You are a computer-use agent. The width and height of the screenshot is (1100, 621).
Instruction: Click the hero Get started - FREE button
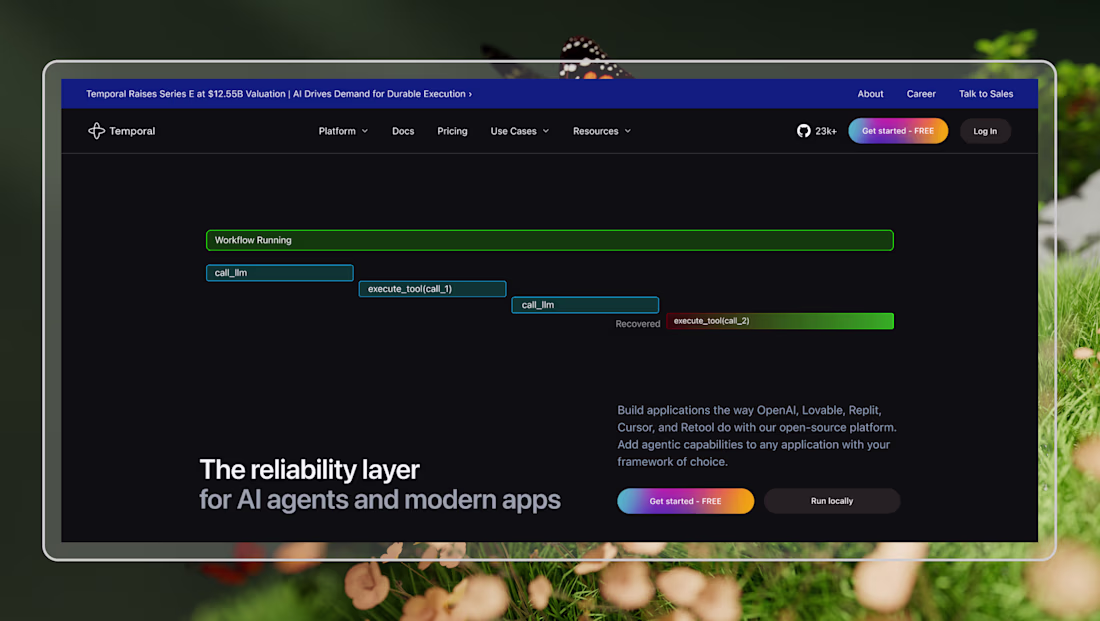coord(685,501)
